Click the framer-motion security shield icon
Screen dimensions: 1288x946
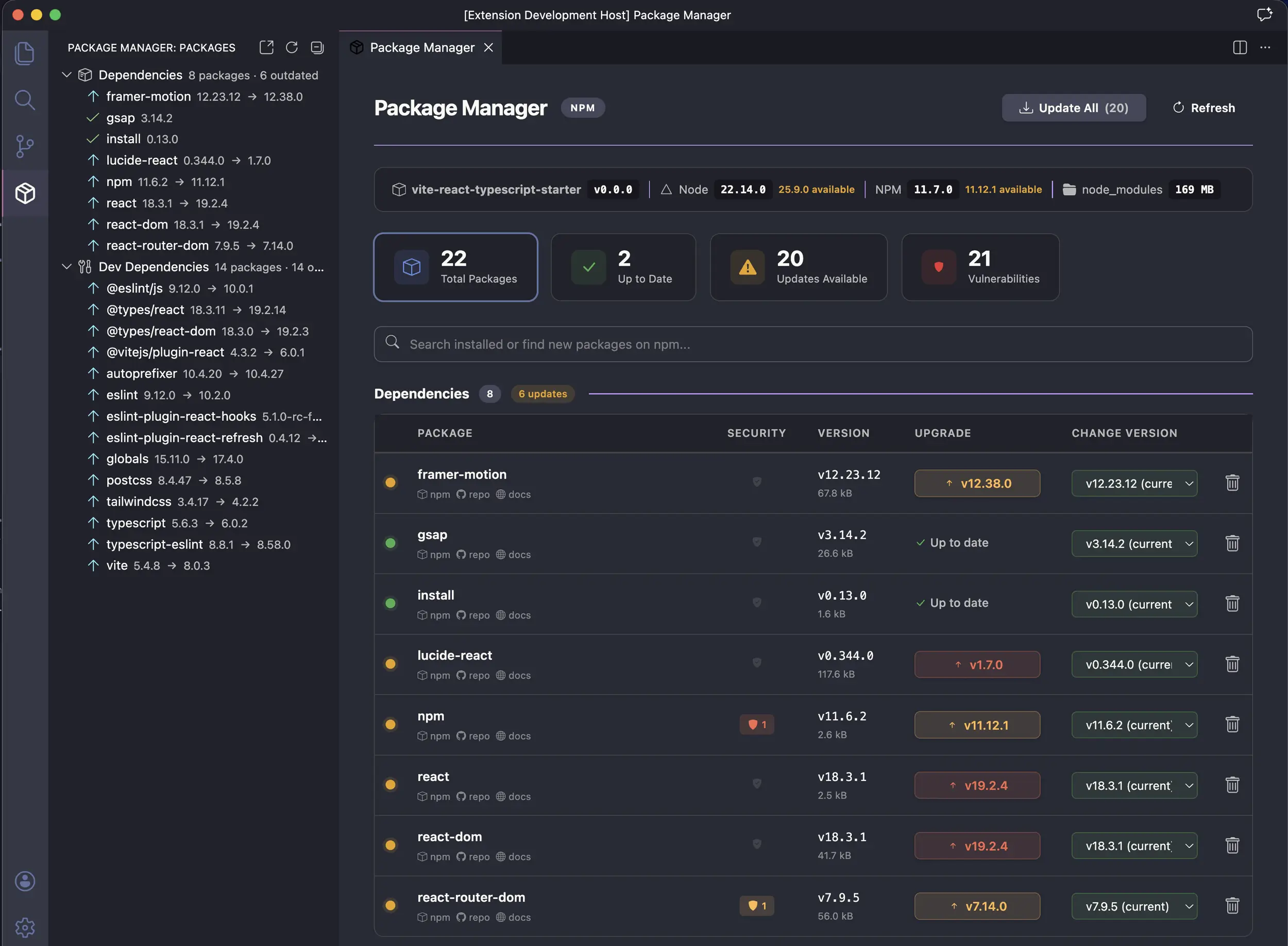[757, 482]
